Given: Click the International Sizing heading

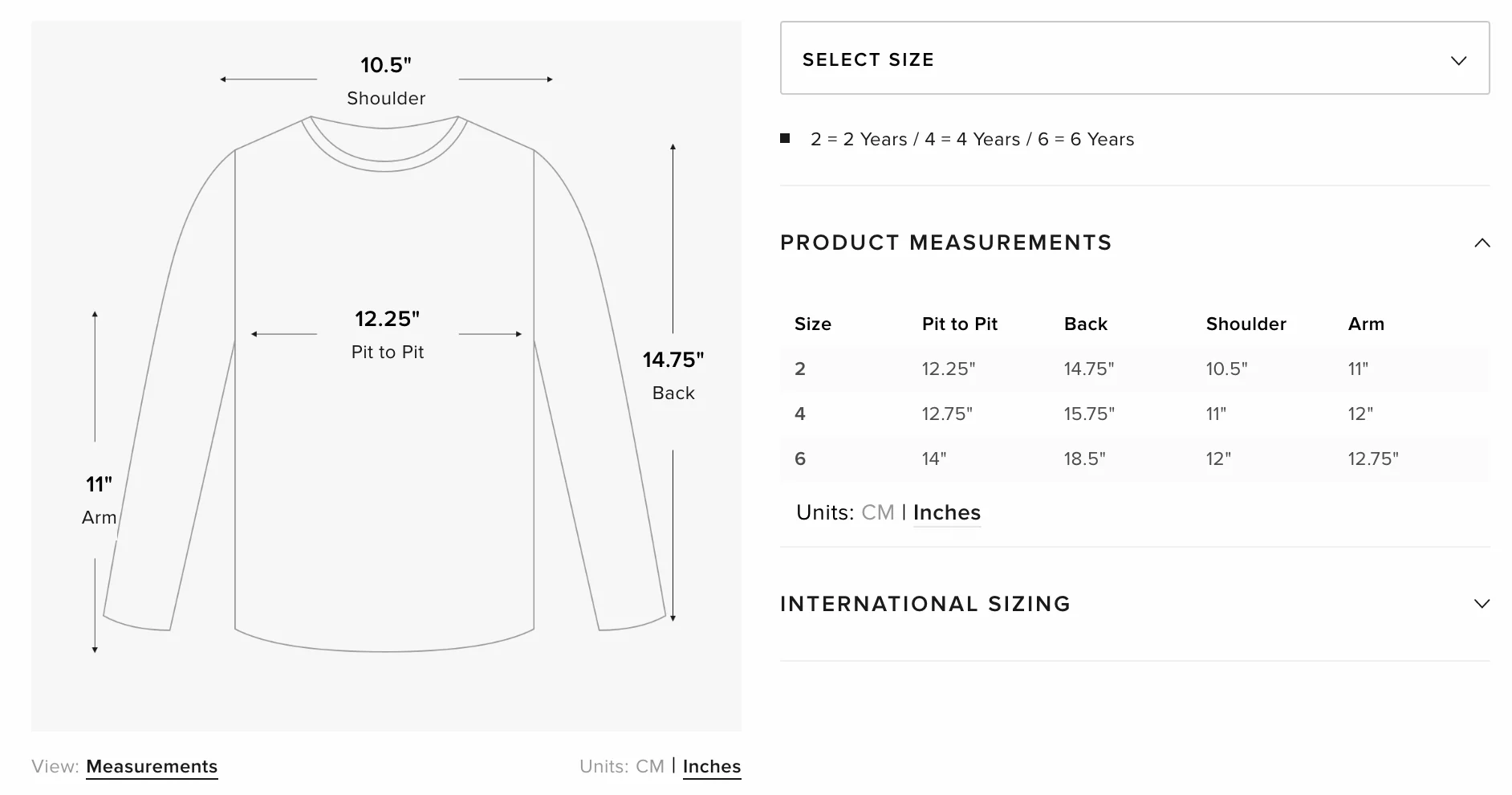Looking at the screenshot, I should (x=925, y=604).
